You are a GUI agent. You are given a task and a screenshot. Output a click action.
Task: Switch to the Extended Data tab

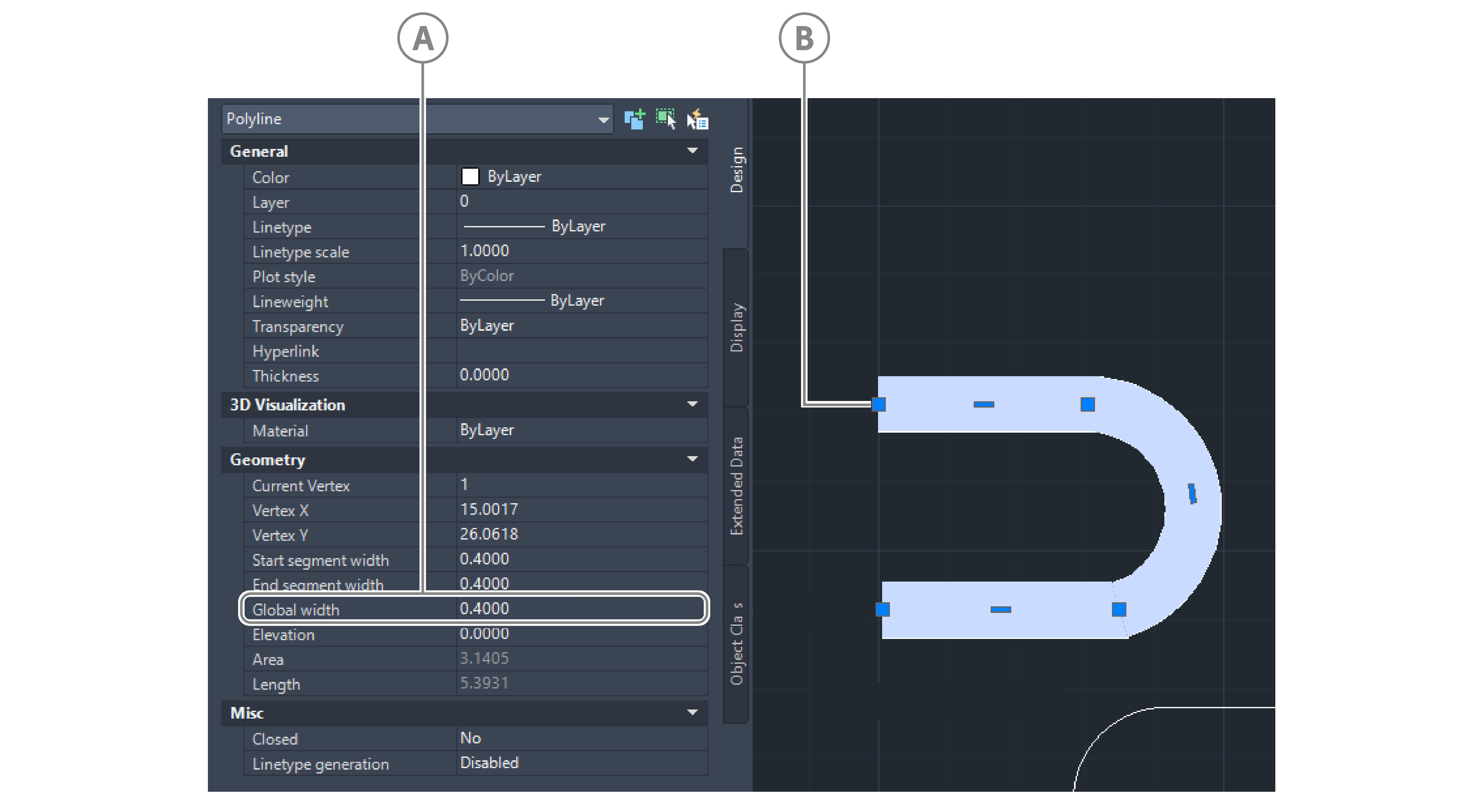point(736,486)
